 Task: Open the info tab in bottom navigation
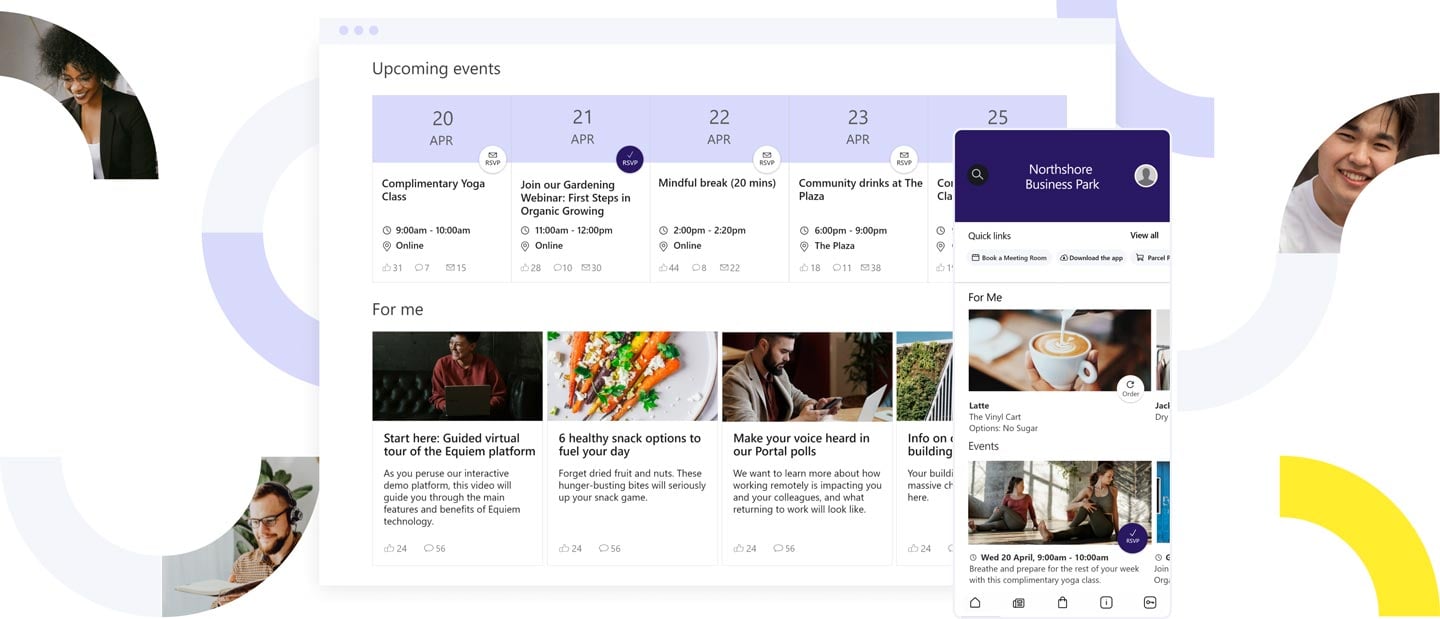(1106, 602)
